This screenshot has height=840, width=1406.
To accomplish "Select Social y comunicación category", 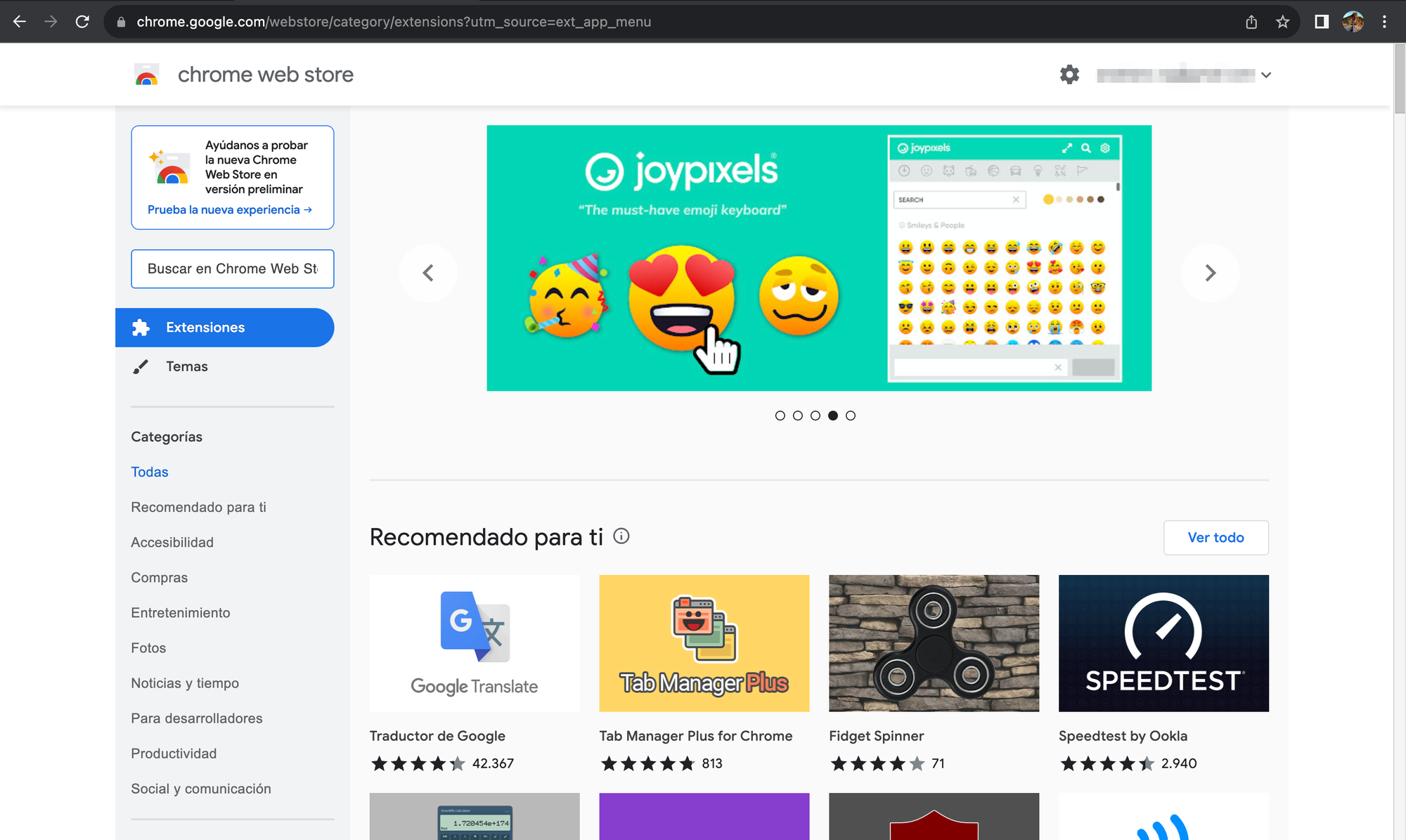I will (201, 789).
